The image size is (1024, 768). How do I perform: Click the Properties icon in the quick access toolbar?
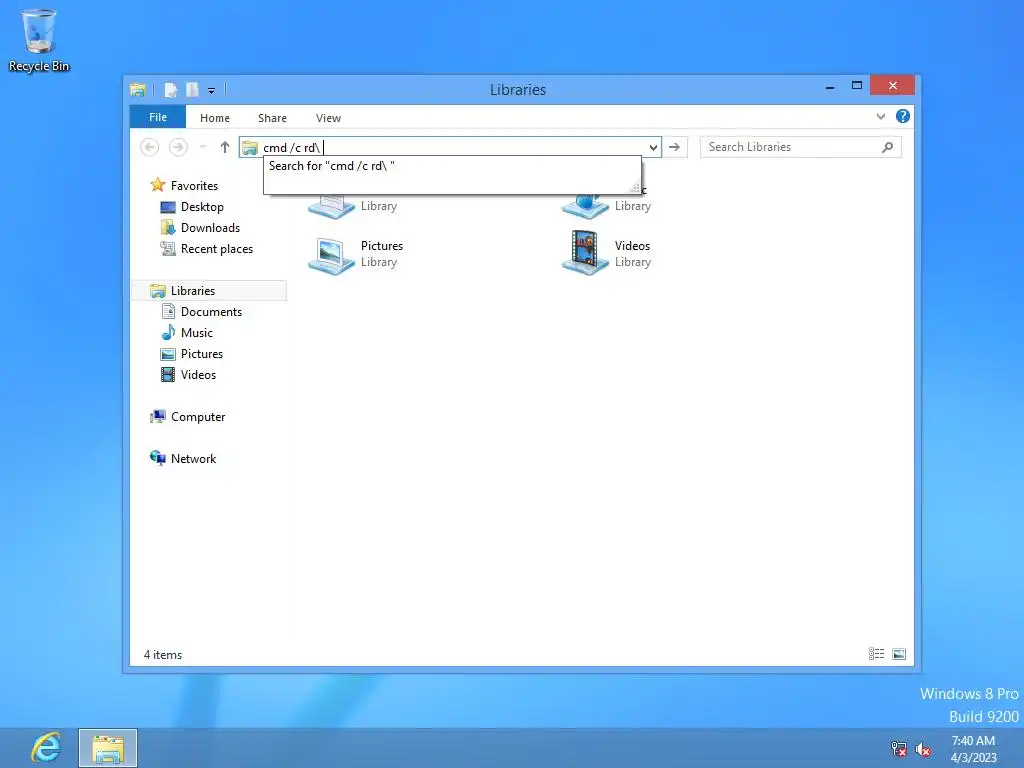tap(170, 90)
